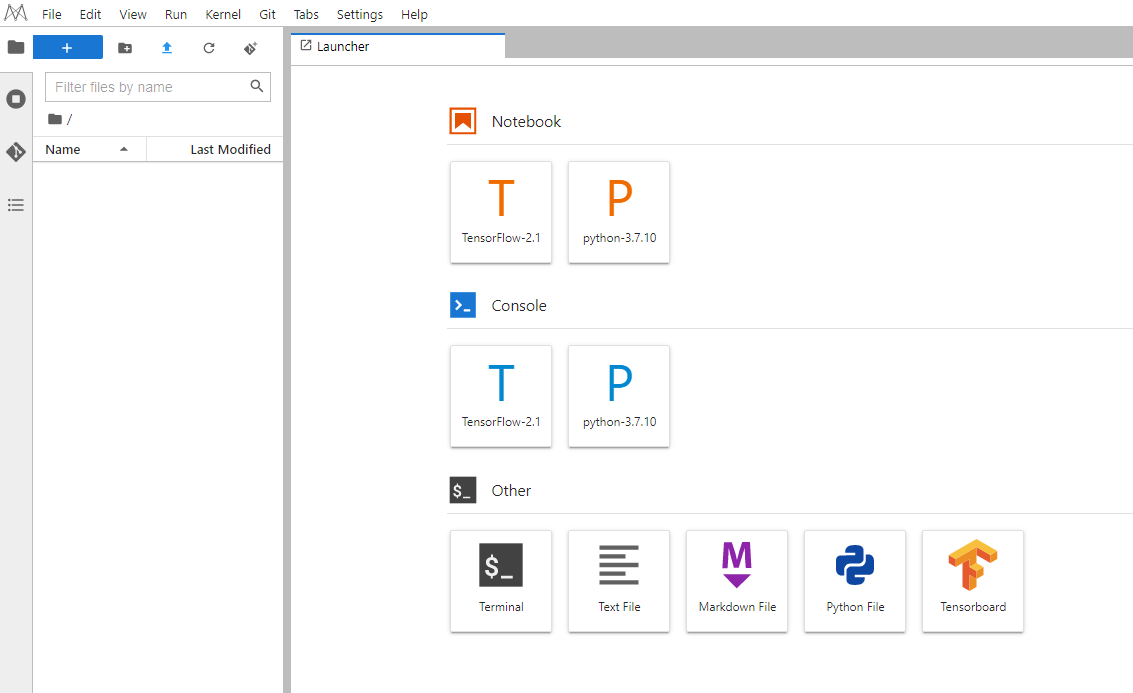1133x693 pixels.
Task: Open the Git menu
Action: pyautogui.click(x=267, y=14)
